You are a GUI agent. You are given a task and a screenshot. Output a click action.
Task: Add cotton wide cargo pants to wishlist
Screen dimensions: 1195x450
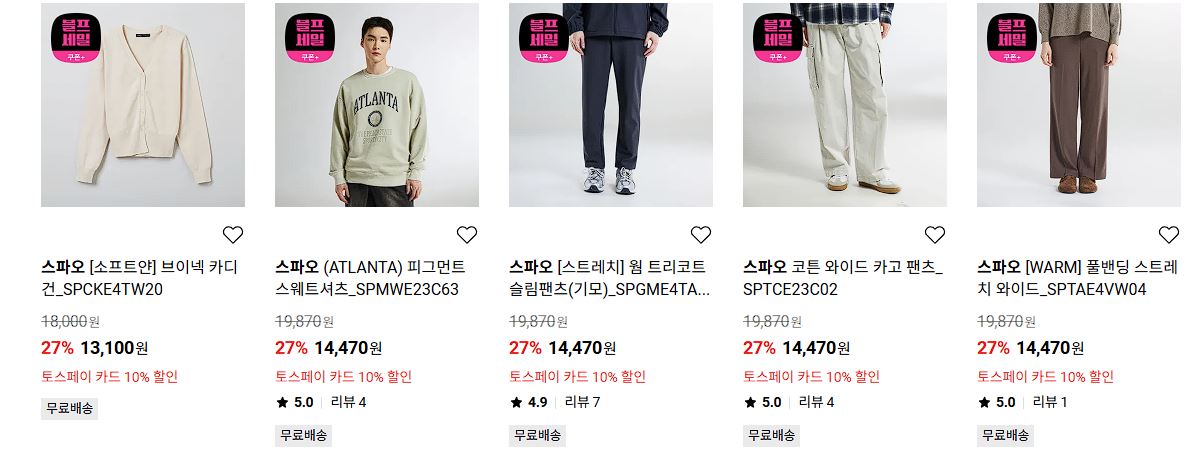click(x=934, y=234)
